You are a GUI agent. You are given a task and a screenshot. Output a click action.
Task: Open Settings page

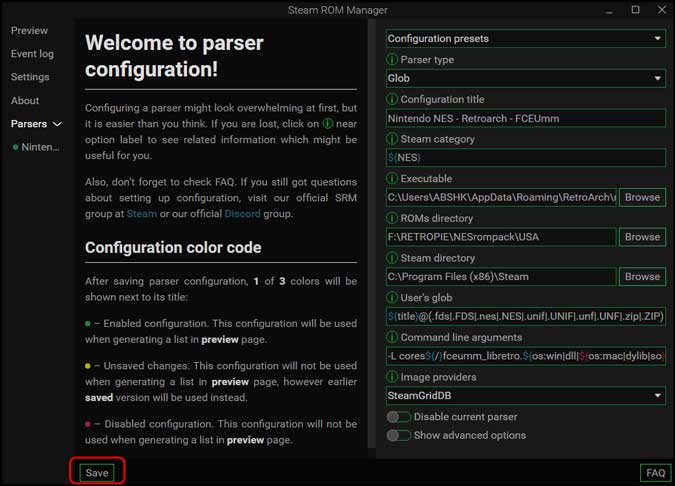click(x=30, y=77)
